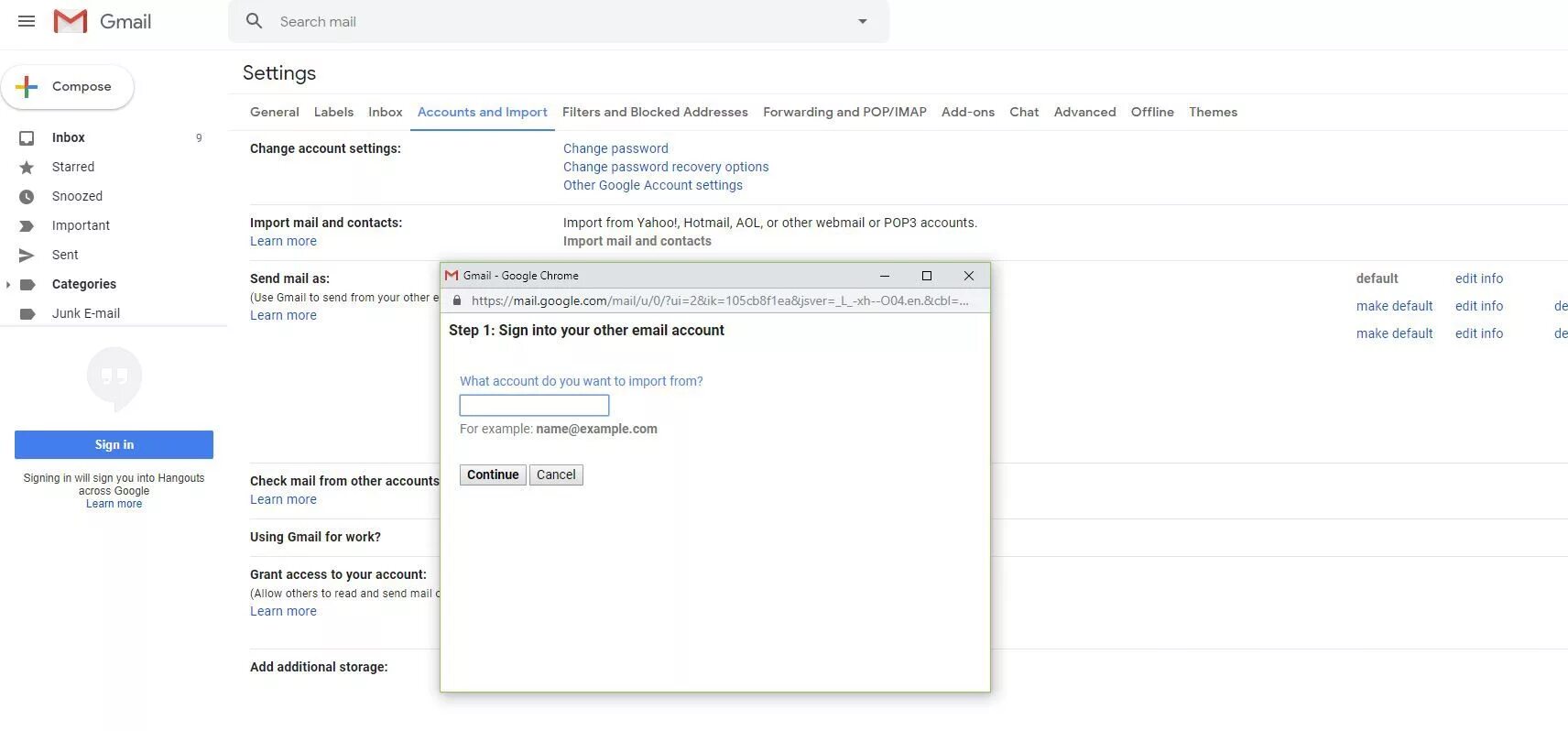Click Learn more under Hangouts sign in
This screenshot has width=1568, height=731.
tap(114, 504)
